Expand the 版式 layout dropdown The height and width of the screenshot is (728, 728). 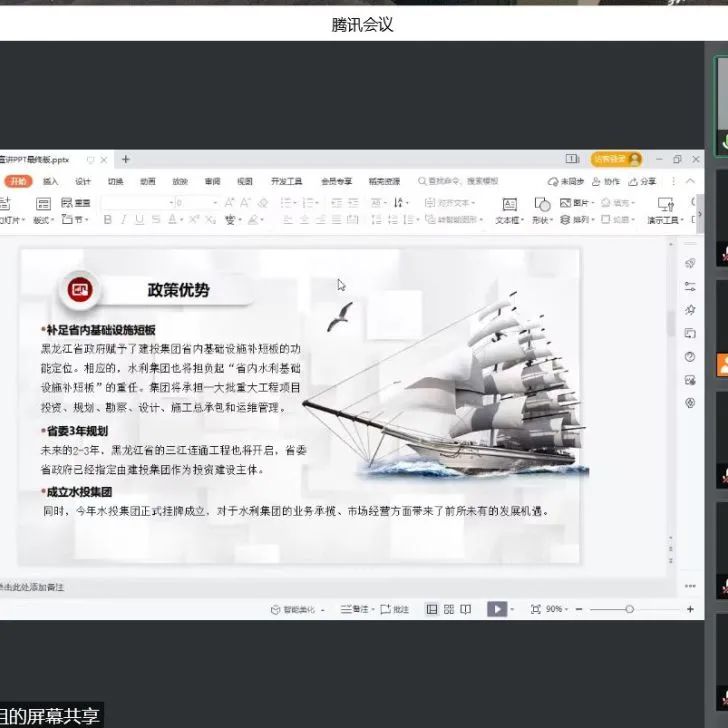(44, 220)
